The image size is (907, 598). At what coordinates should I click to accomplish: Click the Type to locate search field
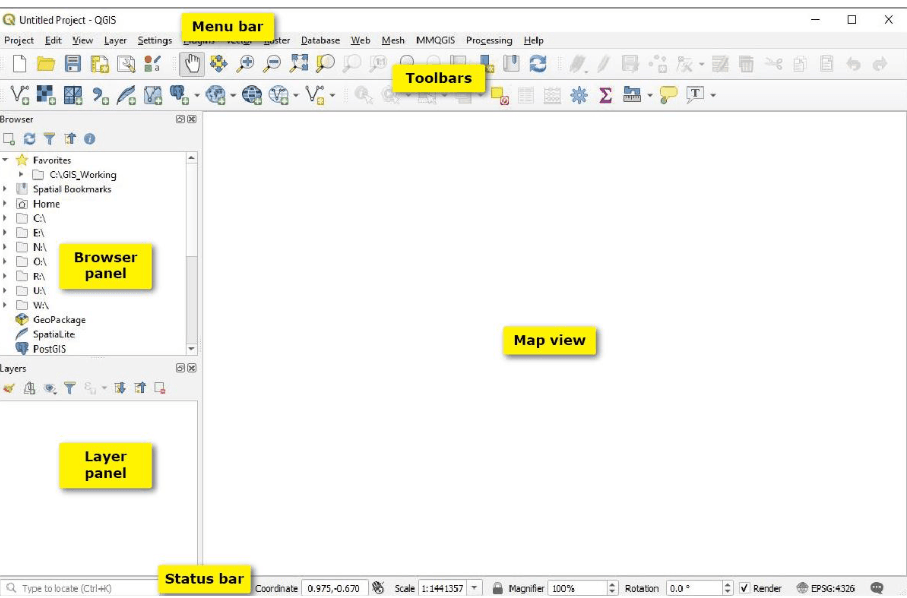[x=80, y=588]
